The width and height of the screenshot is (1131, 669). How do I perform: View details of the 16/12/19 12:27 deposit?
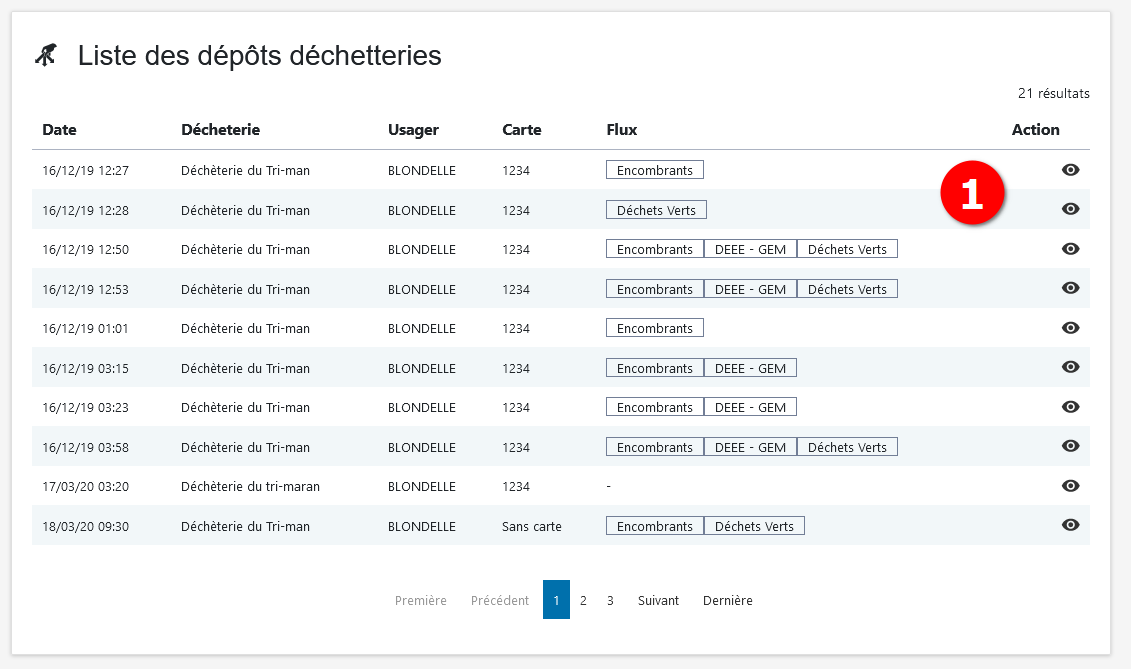pyautogui.click(x=1070, y=169)
